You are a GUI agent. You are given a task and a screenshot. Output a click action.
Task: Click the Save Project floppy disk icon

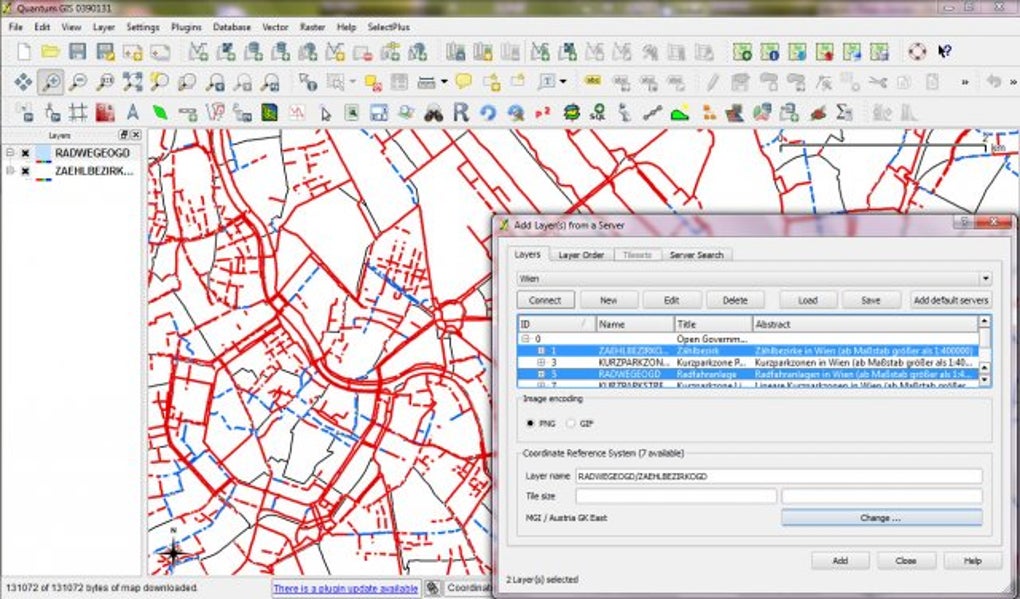[x=77, y=51]
